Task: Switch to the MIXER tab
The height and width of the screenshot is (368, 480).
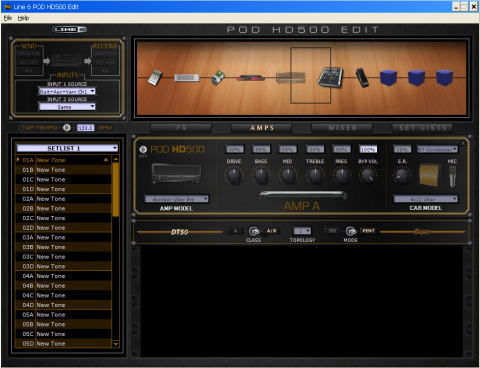Action: (342, 128)
